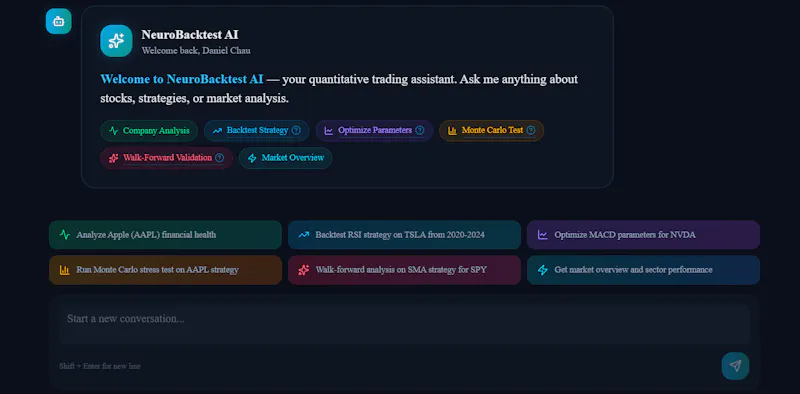This screenshot has width=800, height=394.
Task: Click the Company Analysis chip
Action: pyautogui.click(x=149, y=131)
